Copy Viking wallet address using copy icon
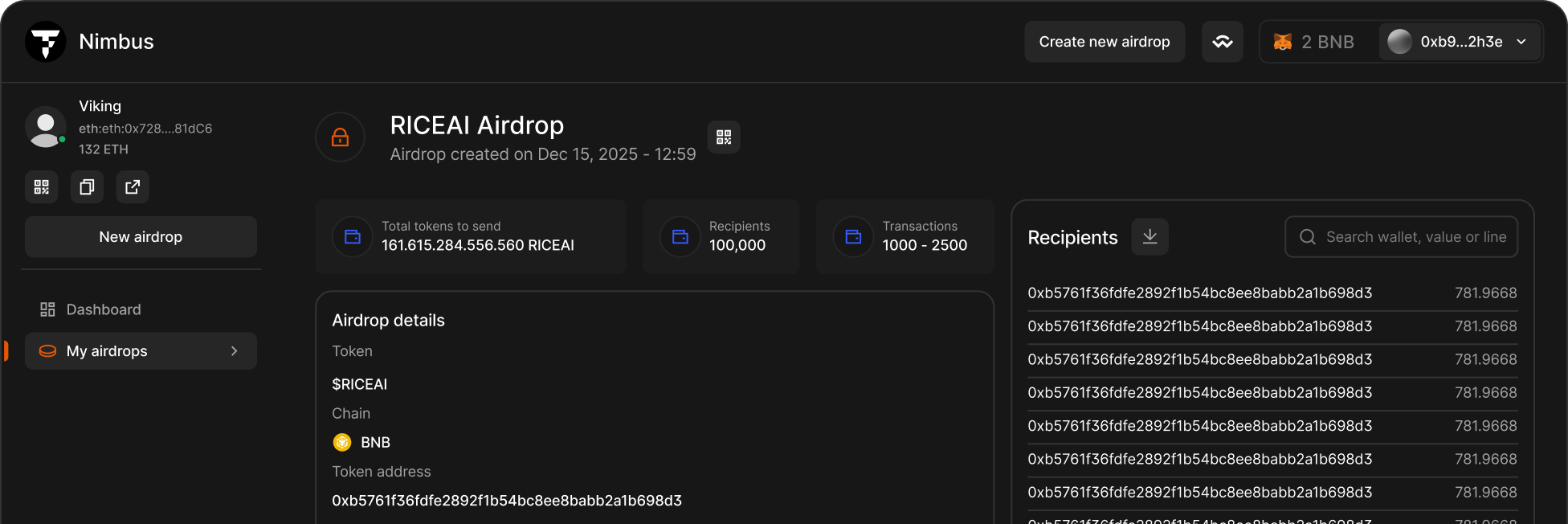The height and width of the screenshot is (524, 1568). pos(87,187)
